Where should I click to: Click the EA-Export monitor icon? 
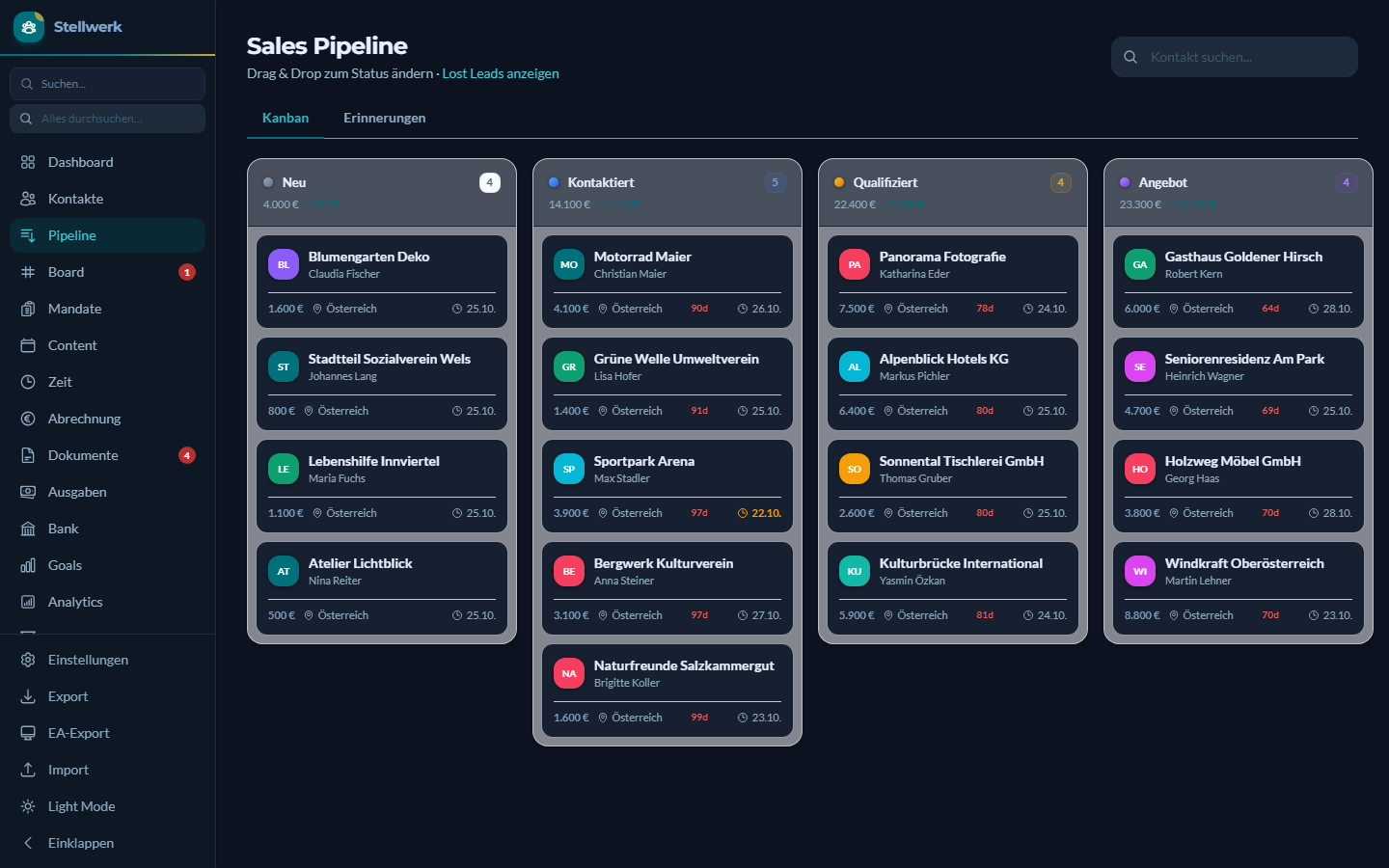(x=28, y=733)
